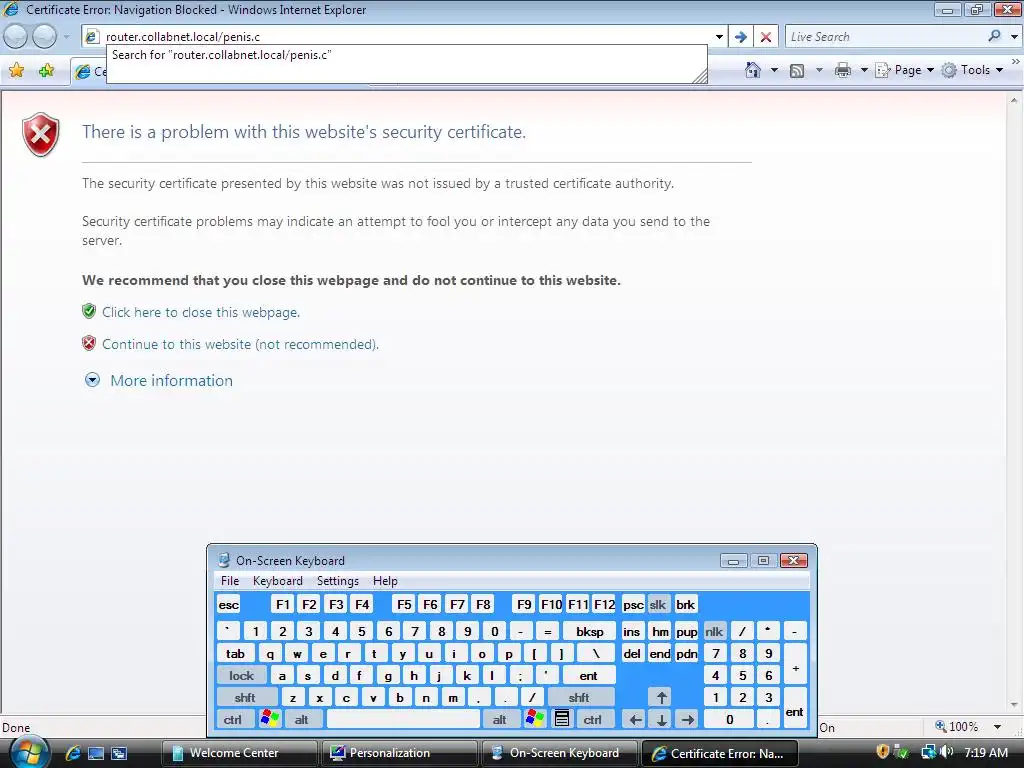Click the ent key beside apostrophe key
This screenshot has height=768, width=1024.
coord(588,675)
